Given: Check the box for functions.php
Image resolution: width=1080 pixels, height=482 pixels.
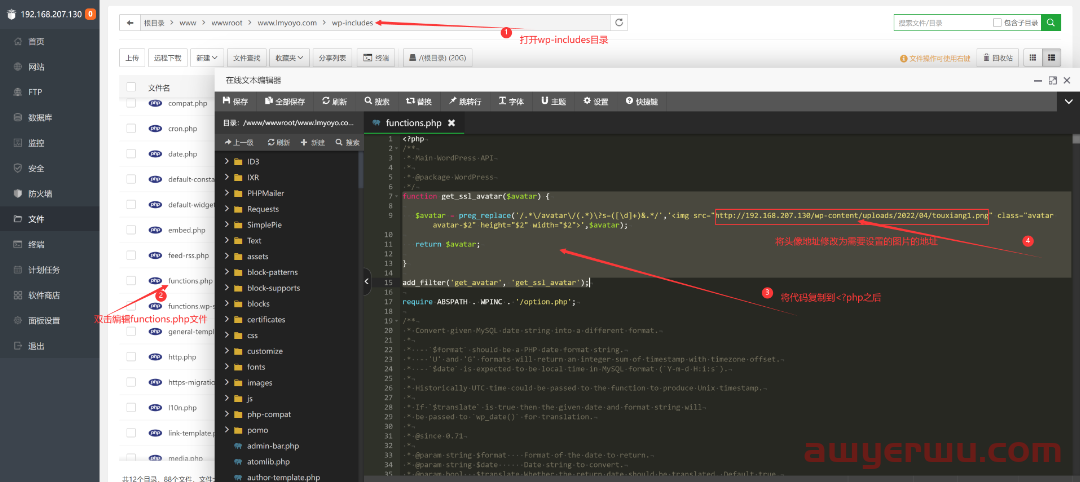Looking at the screenshot, I should 131,281.
